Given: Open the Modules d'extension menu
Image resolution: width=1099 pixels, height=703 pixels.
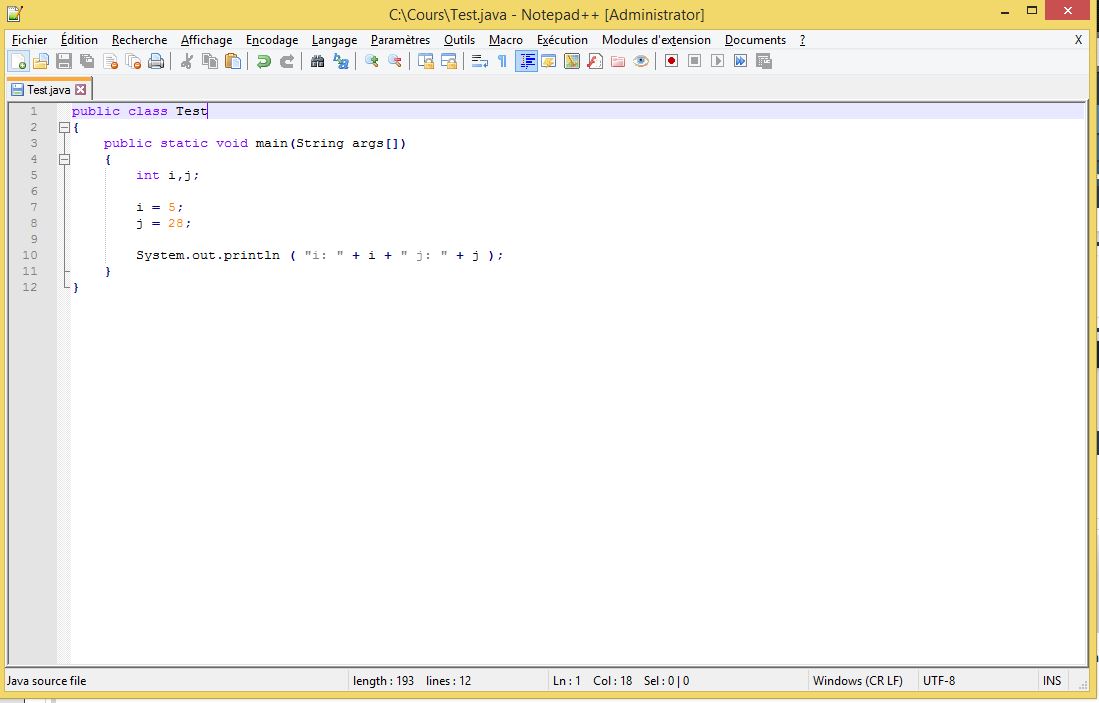Looking at the screenshot, I should click(x=656, y=40).
